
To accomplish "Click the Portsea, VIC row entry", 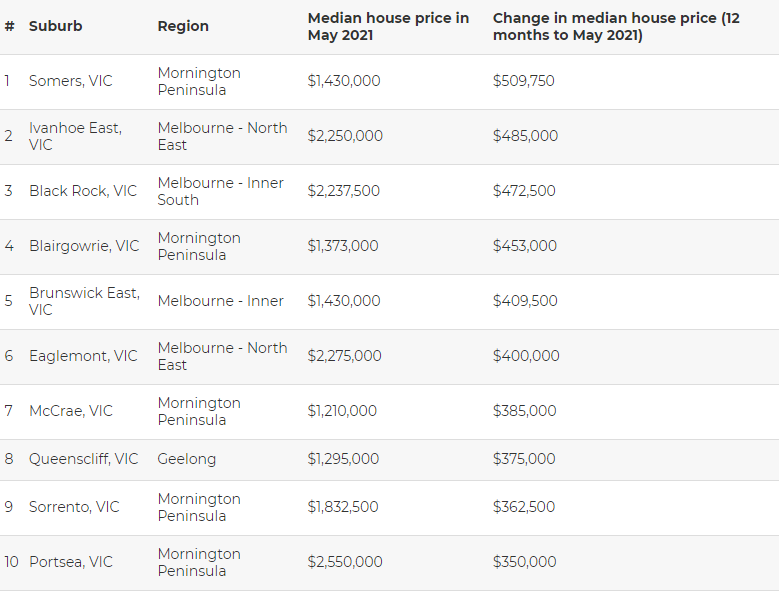I will click(71, 562).
